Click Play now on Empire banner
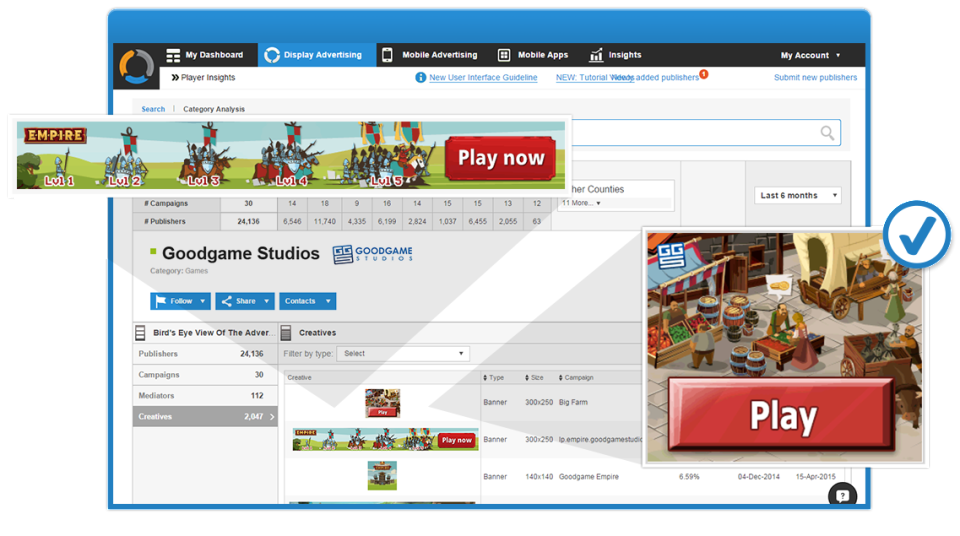The height and width of the screenshot is (536, 960). point(501,158)
